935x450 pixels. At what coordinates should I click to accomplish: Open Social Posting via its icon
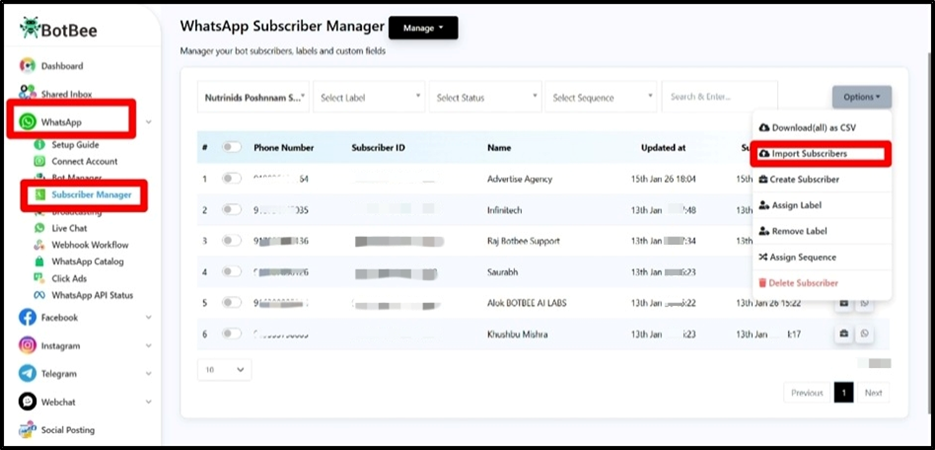coord(28,430)
